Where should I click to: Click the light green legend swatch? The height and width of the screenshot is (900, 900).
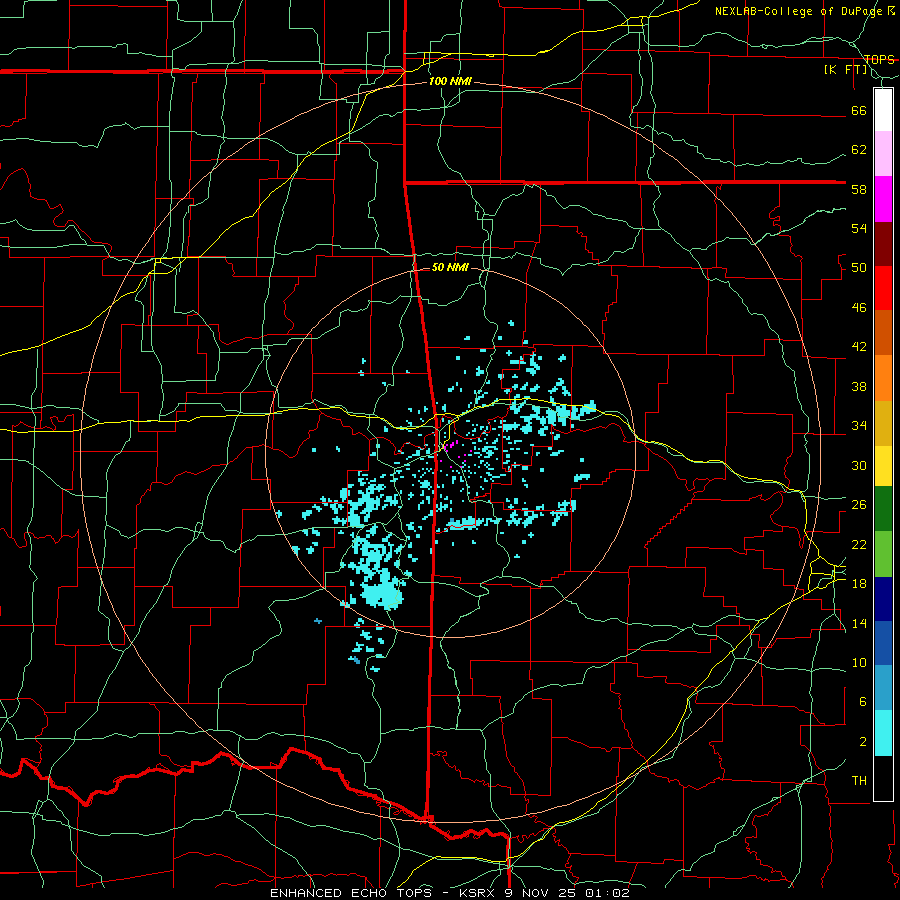(883, 554)
